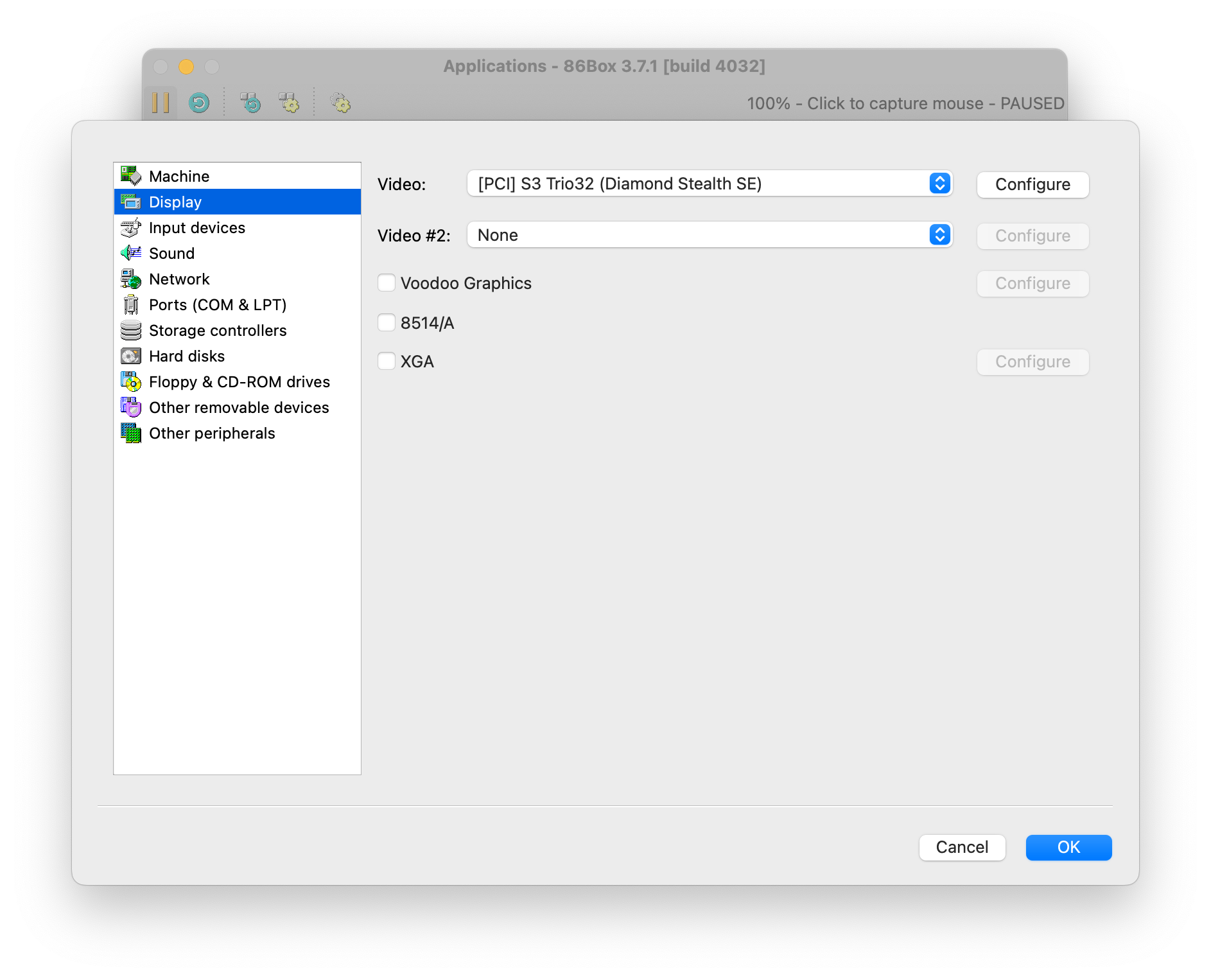
Task: Click Configure next to Voodoo Graphics
Action: [1032, 283]
